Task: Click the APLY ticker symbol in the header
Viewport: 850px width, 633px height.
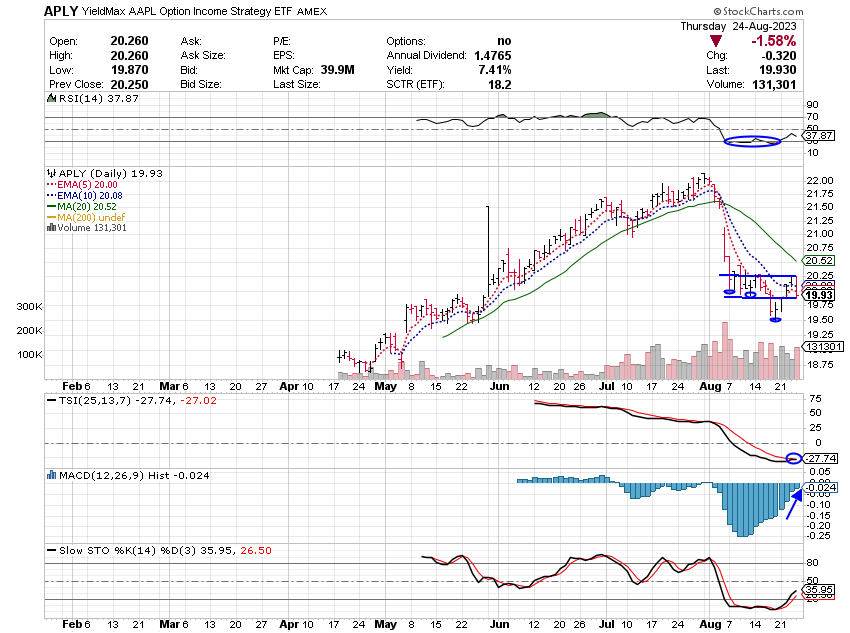Action: coord(61,11)
